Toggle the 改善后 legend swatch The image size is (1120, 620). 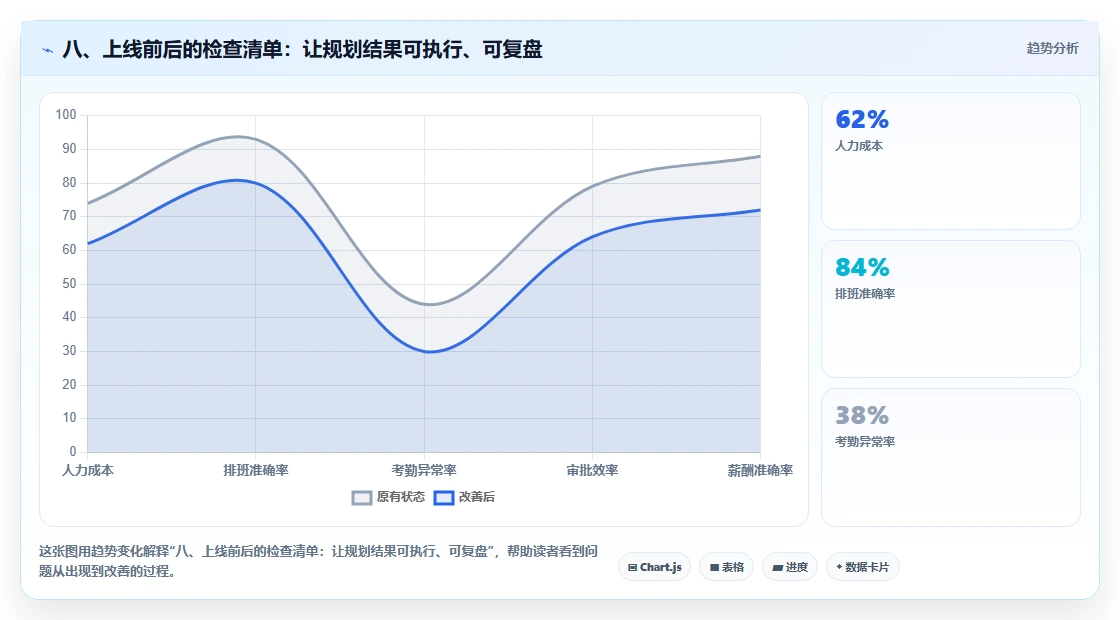coord(444,497)
